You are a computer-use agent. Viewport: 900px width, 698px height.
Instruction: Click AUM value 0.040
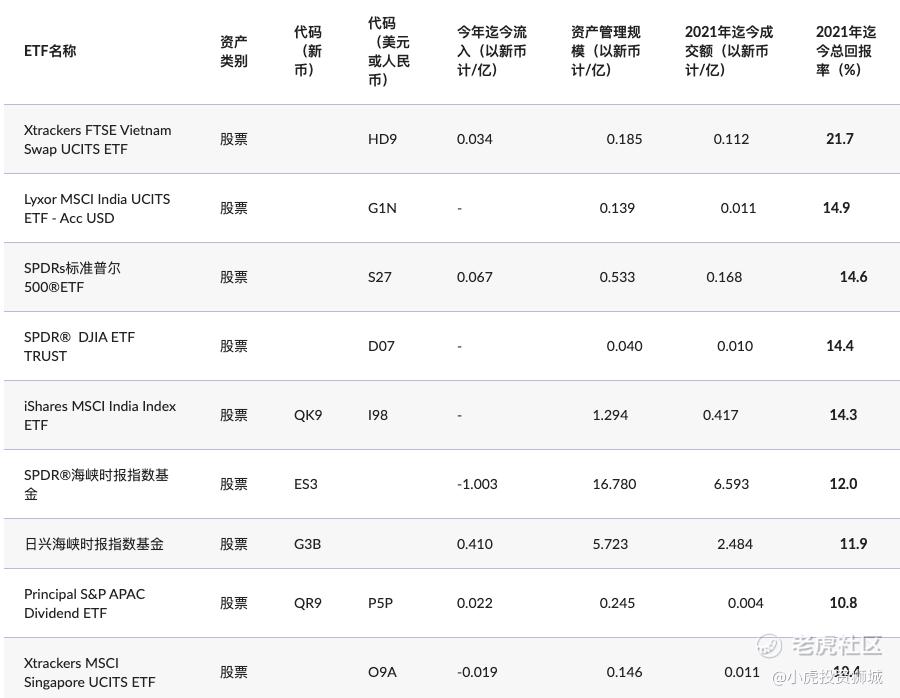point(624,346)
